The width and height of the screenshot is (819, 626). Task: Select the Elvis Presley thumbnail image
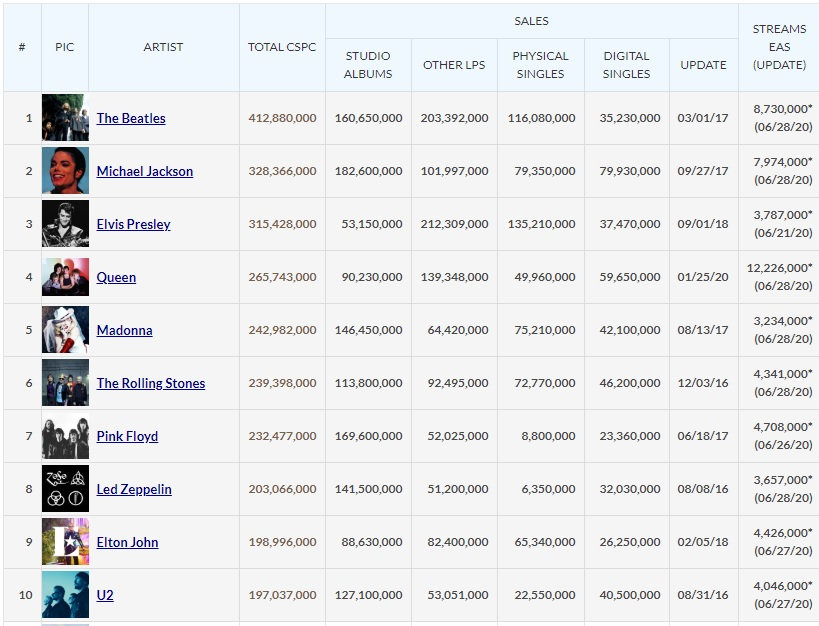click(65, 224)
